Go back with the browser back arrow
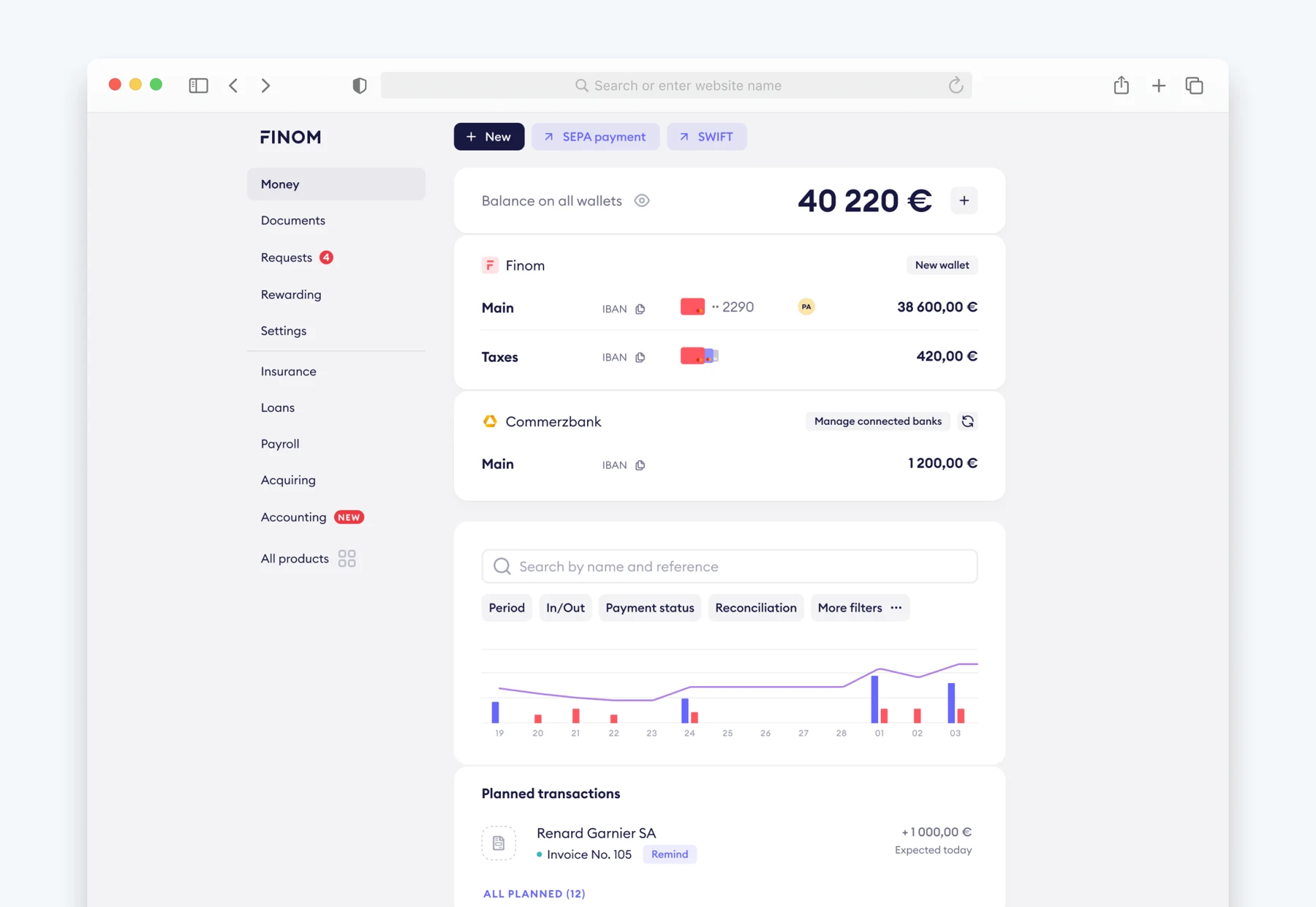The width and height of the screenshot is (1316, 907). point(233,86)
